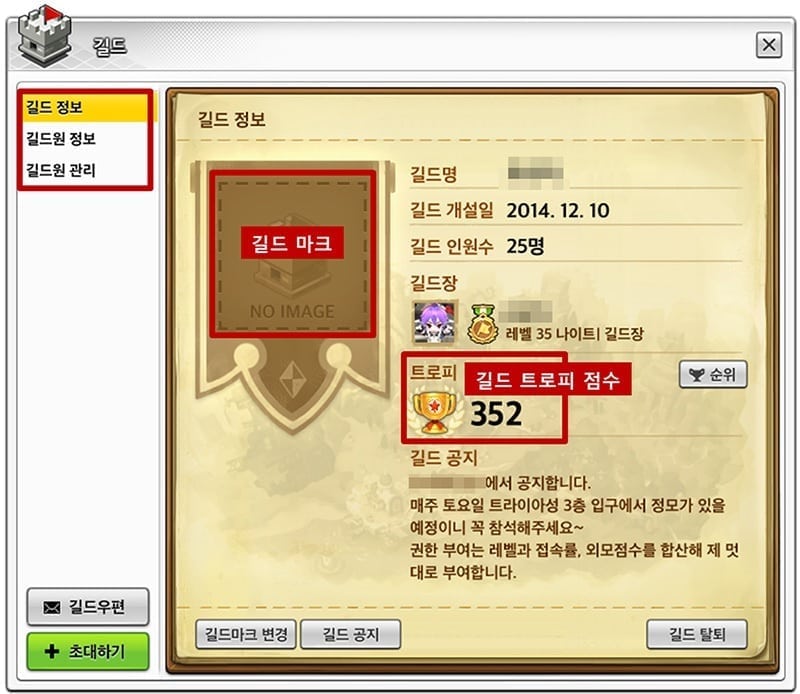This screenshot has height=694, width=800.
Task: Click the 길드 공지 button
Action: click(x=351, y=634)
